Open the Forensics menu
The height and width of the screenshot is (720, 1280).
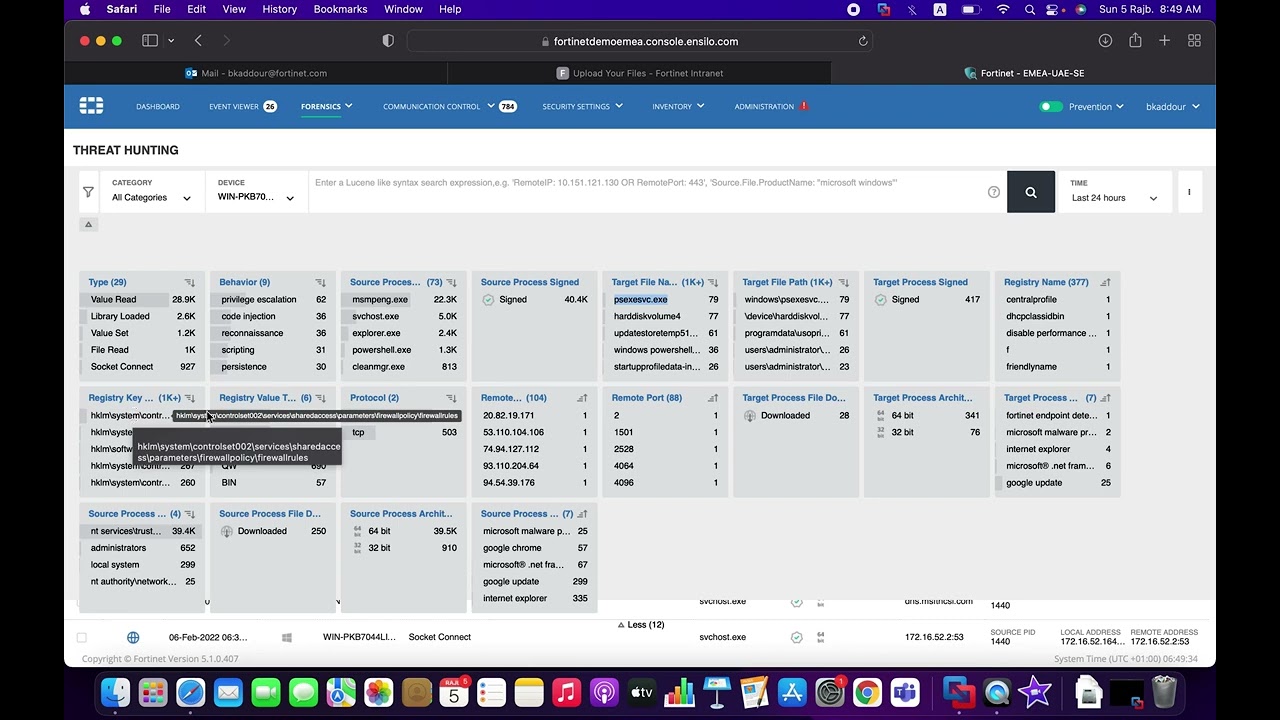(x=326, y=106)
